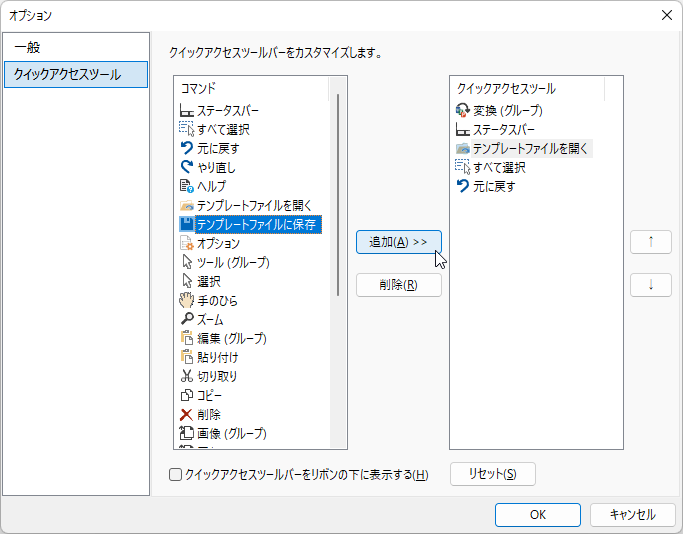Click the options gear document icon
This screenshot has width=683, height=534.
(x=186, y=243)
